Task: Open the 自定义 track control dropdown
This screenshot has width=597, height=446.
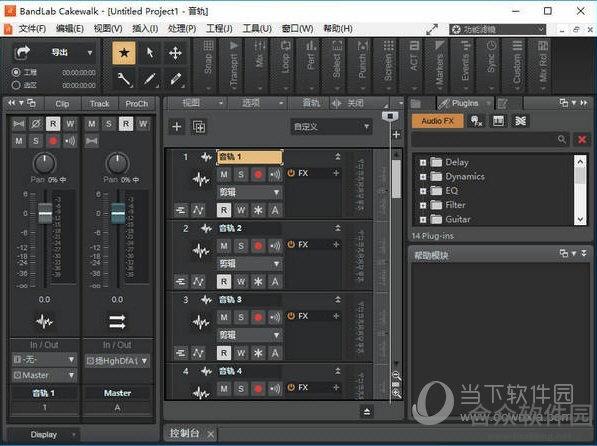Action: pyautogui.click(x=331, y=126)
